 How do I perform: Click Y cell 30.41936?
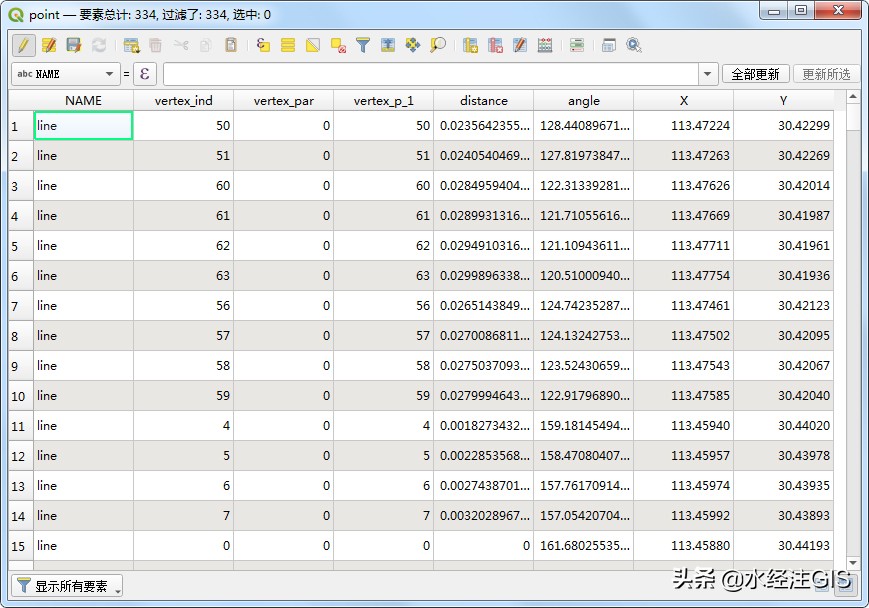click(x=783, y=275)
